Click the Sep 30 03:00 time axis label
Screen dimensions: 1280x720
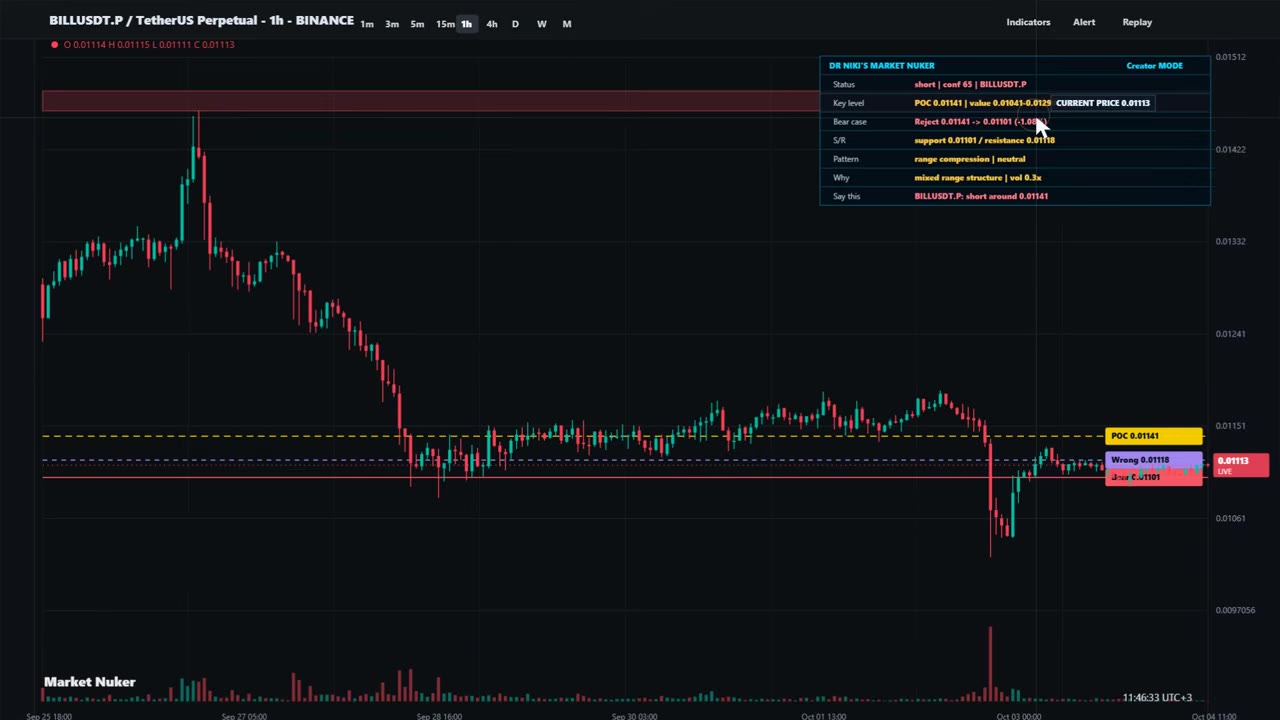[634, 716]
